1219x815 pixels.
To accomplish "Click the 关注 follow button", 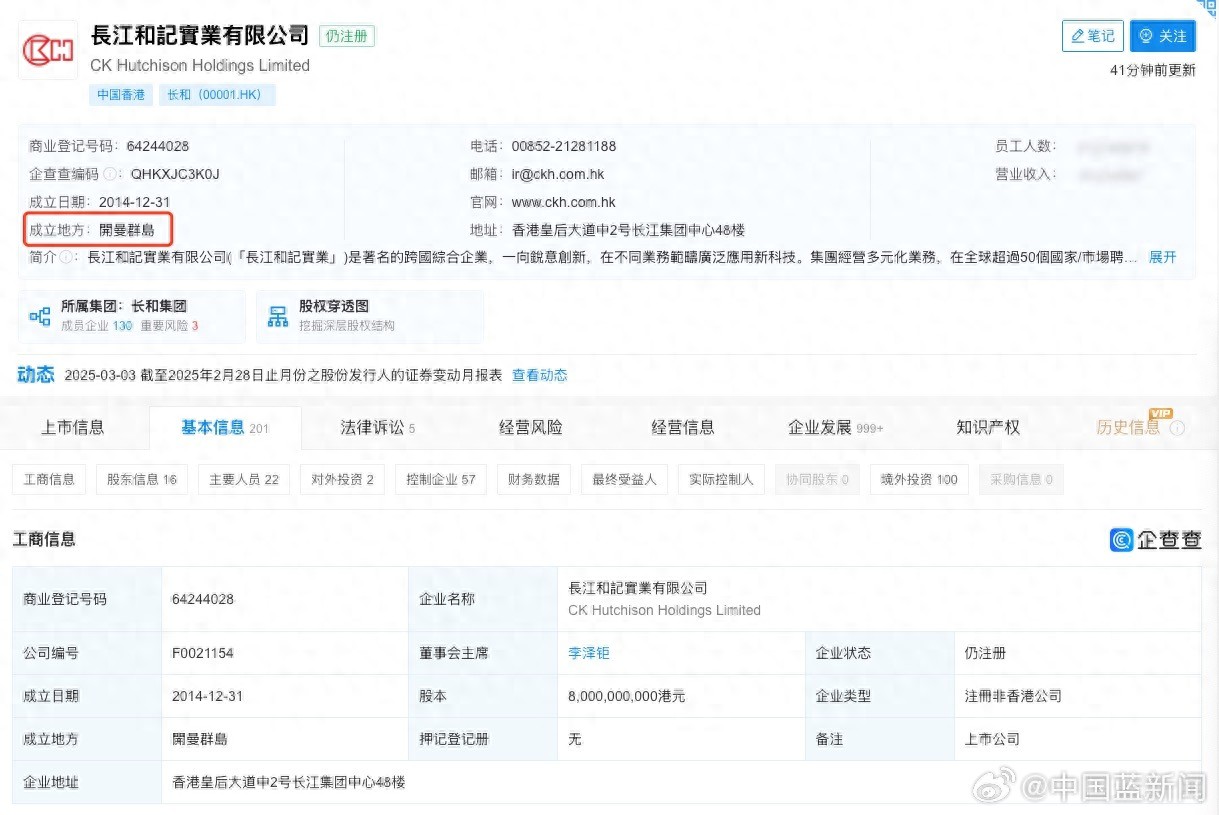I will (x=1162, y=36).
